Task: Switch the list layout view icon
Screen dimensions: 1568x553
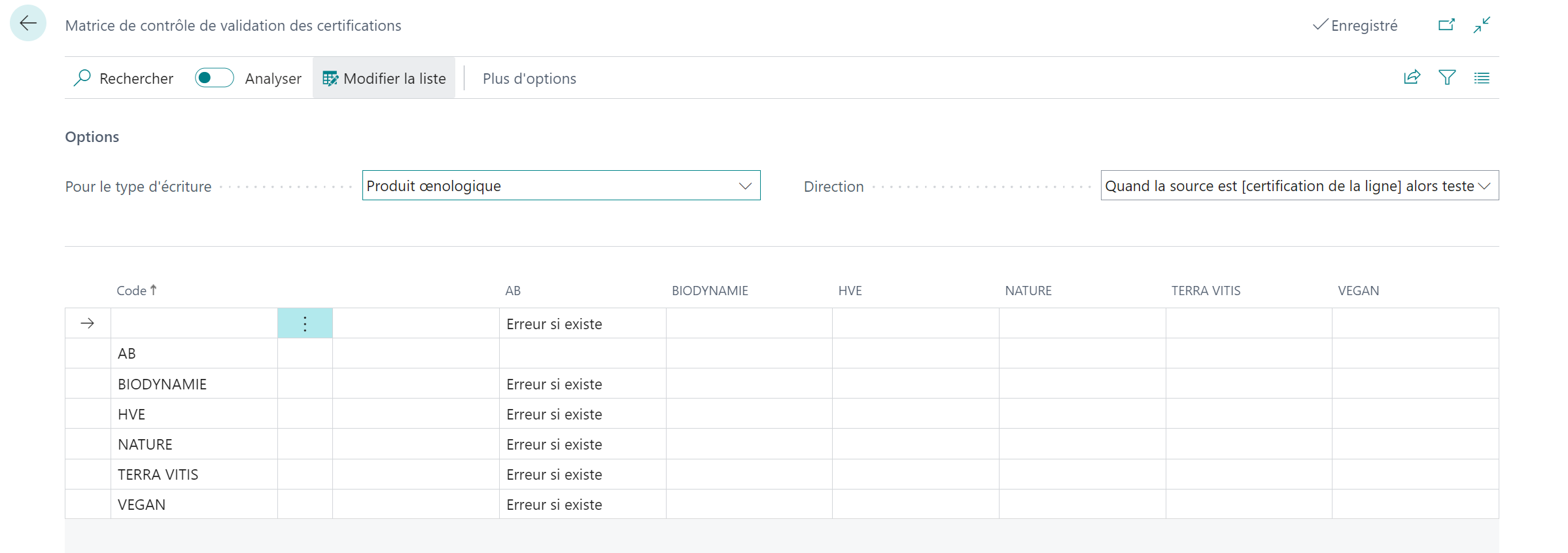Action: pyautogui.click(x=1482, y=78)
